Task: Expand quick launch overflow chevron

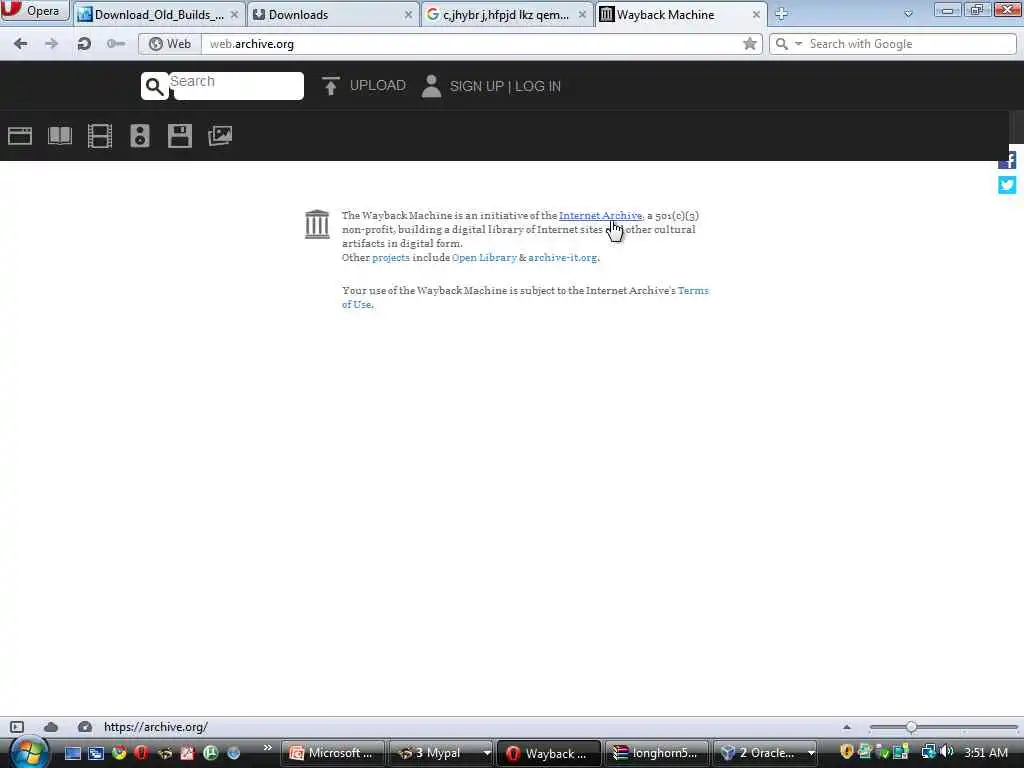Action: (x=267, y=748)
